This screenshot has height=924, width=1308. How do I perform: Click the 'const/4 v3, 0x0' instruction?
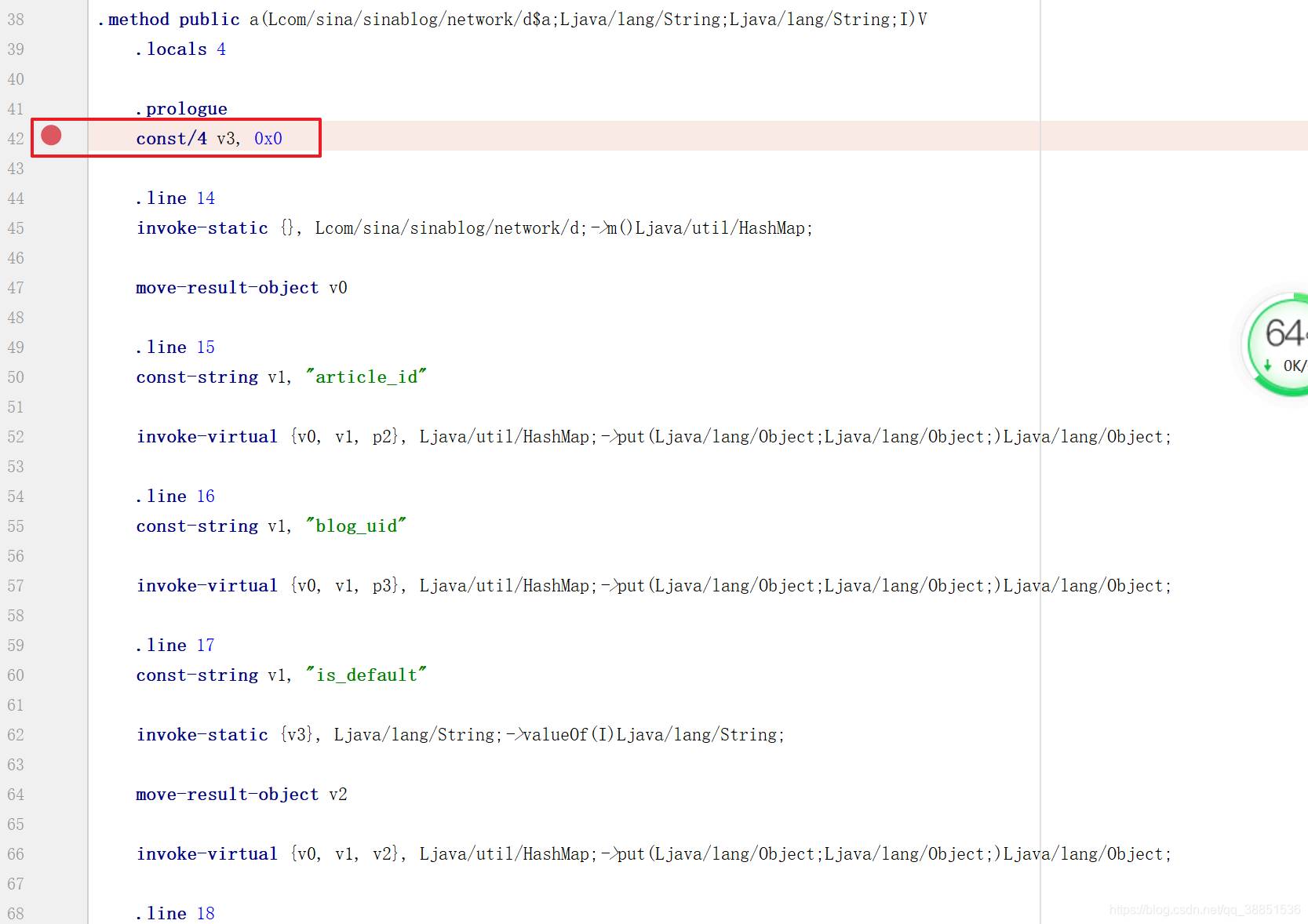(209, 139)
